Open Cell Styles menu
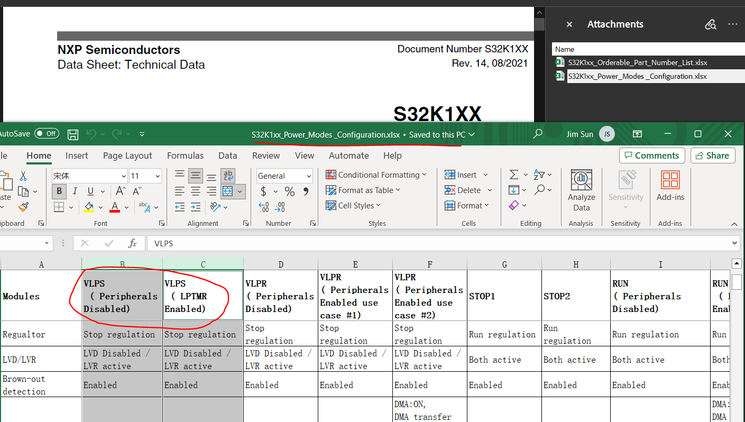Viewport: 745px width, 422px height. tap(353, 205)
